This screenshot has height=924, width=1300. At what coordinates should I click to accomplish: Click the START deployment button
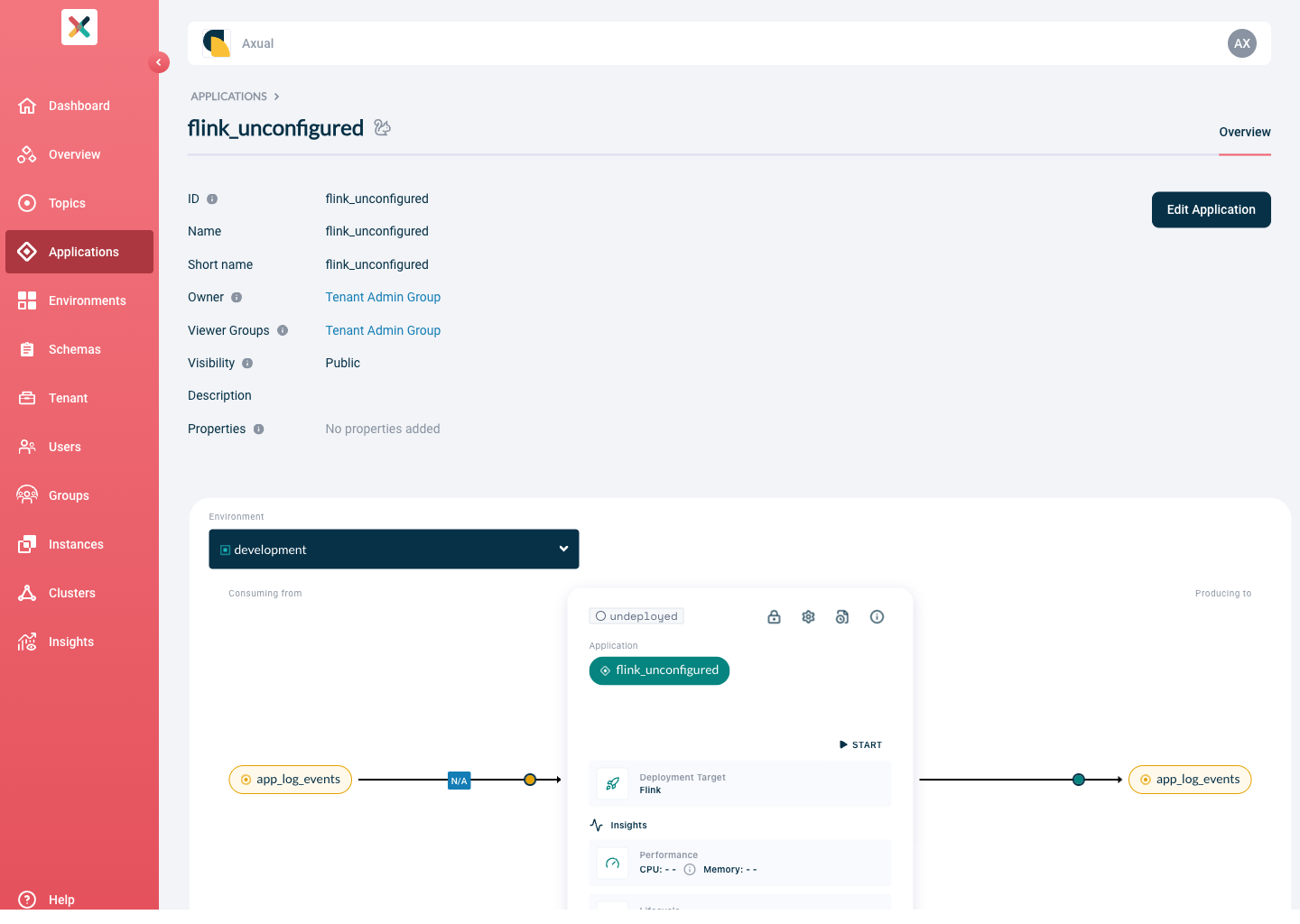coord(860,745)
